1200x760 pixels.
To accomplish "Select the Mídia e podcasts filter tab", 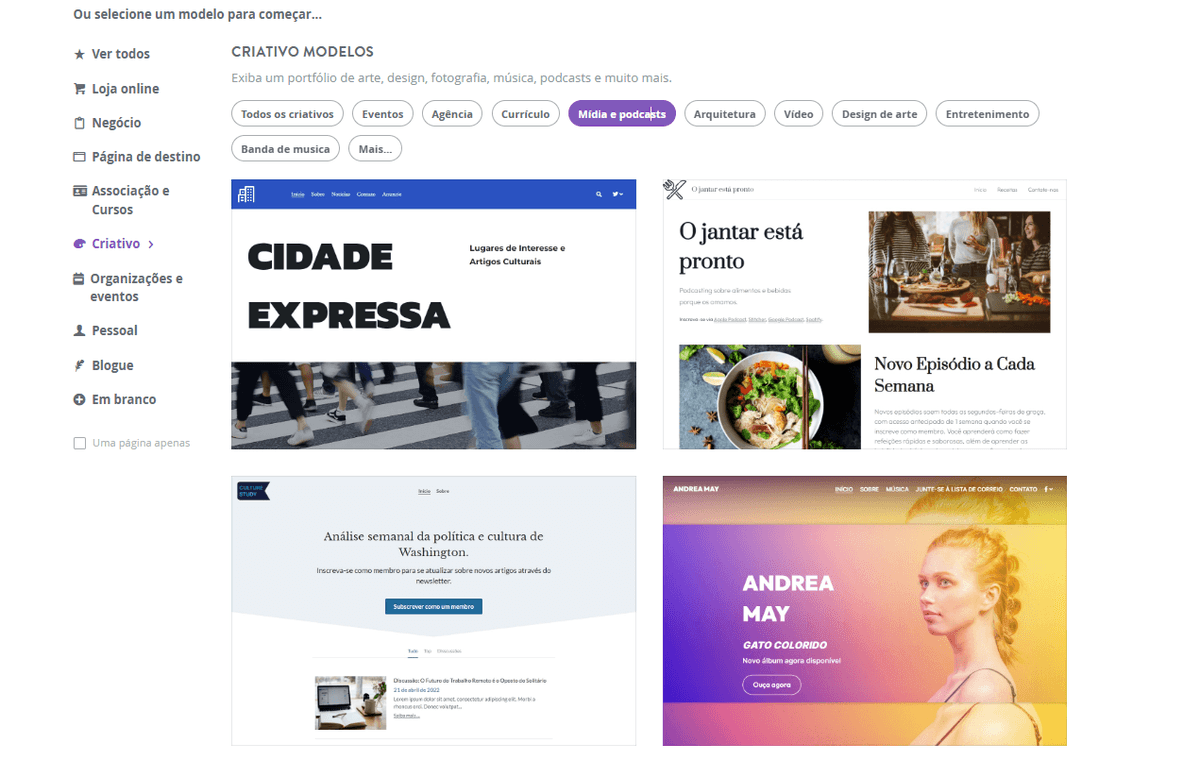I will tap(622, 114).
